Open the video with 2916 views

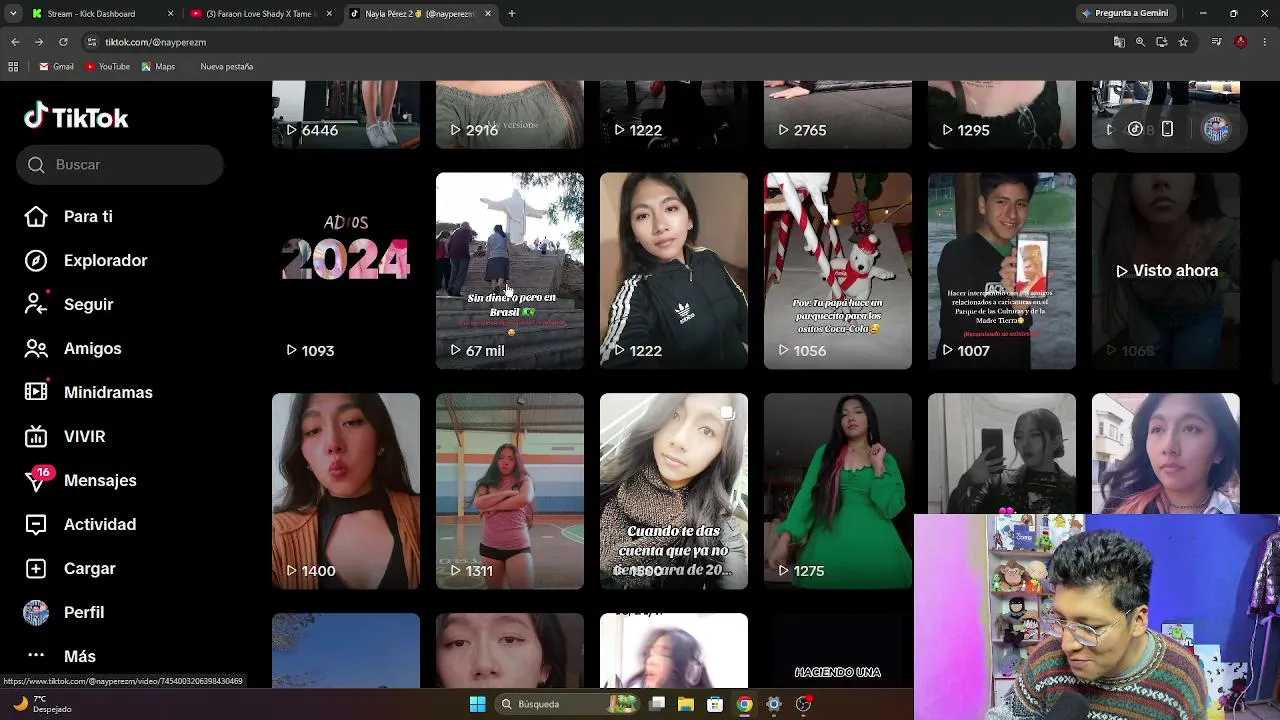coord(510,115)
